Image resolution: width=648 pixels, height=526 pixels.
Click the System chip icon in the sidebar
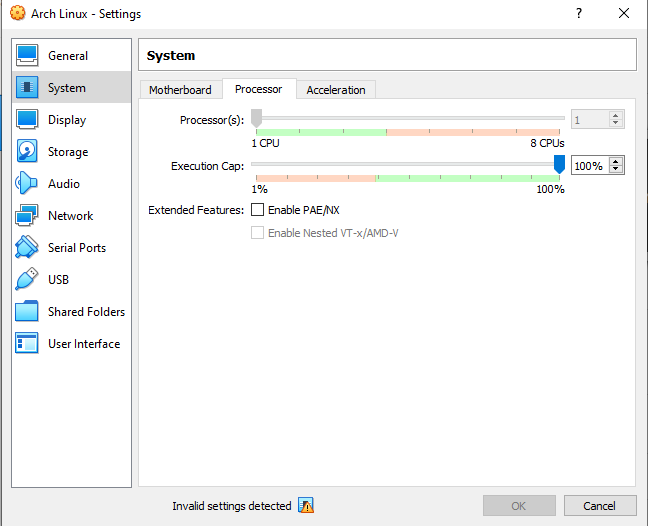(27, 87)
